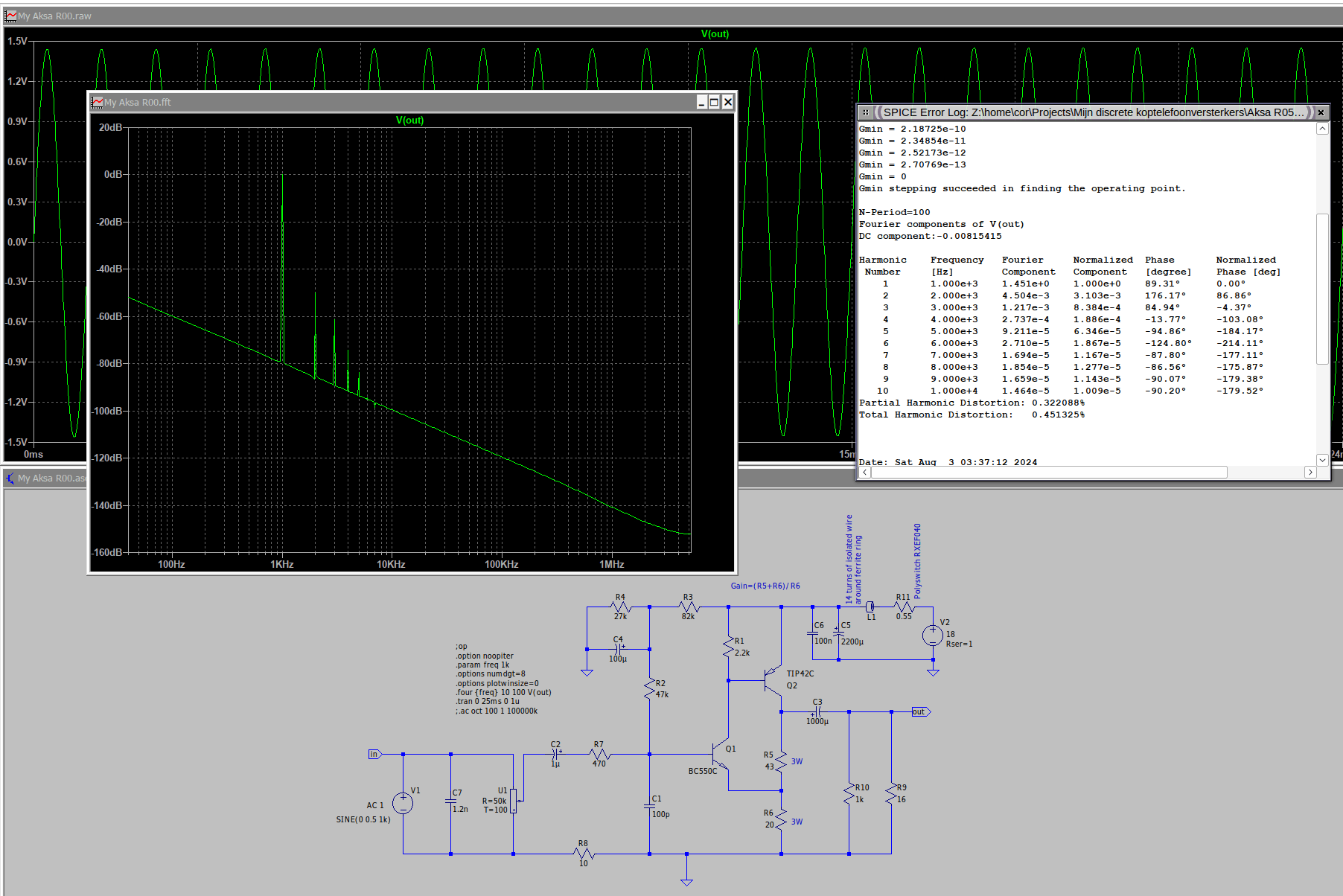Click the 'SINE(0 0.5 1k)' source value
The image size is (1343, 896).
pyautogui.click(x=363, y=819)
